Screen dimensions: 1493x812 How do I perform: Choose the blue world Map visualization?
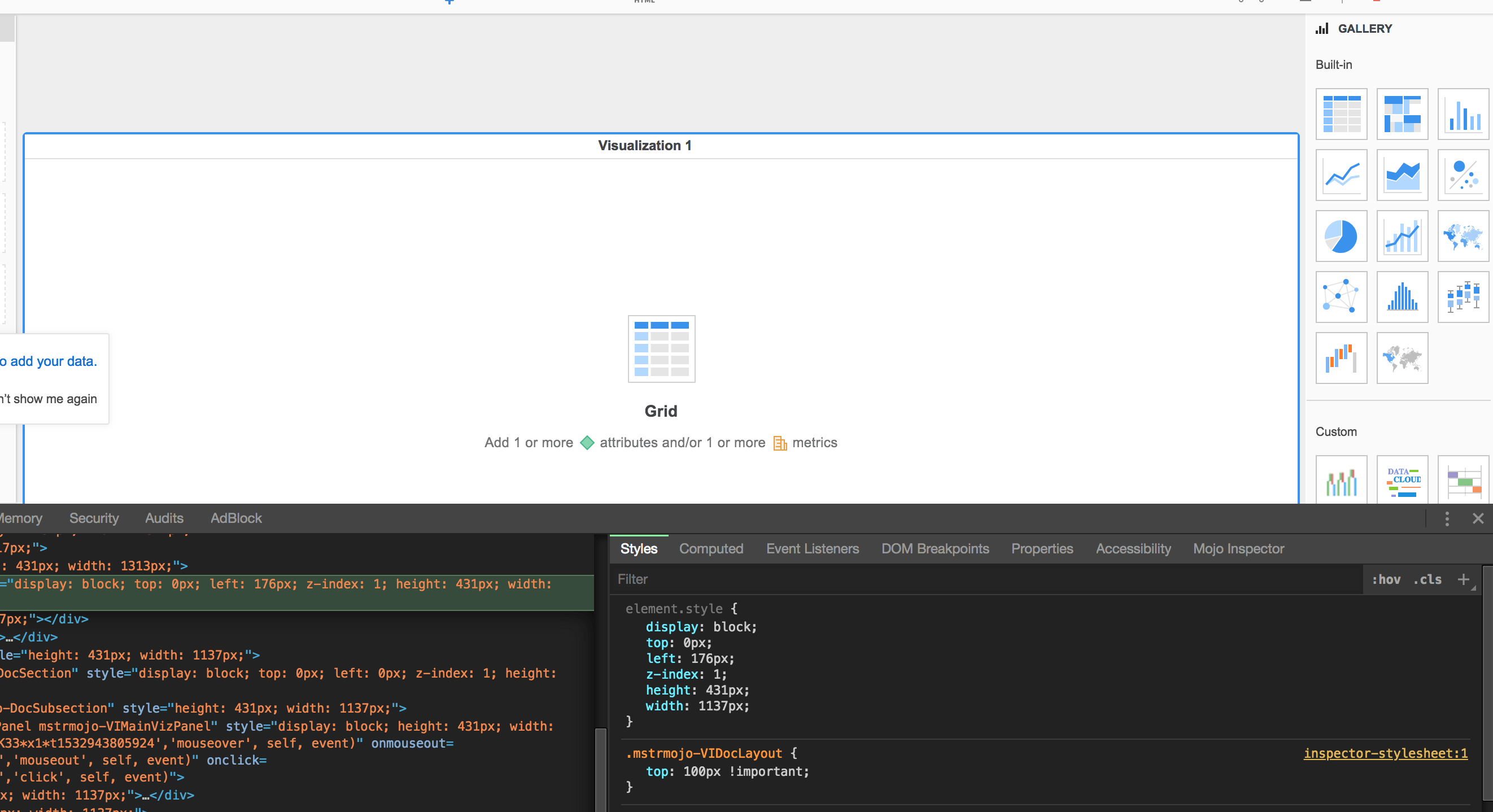(1463, 236)
